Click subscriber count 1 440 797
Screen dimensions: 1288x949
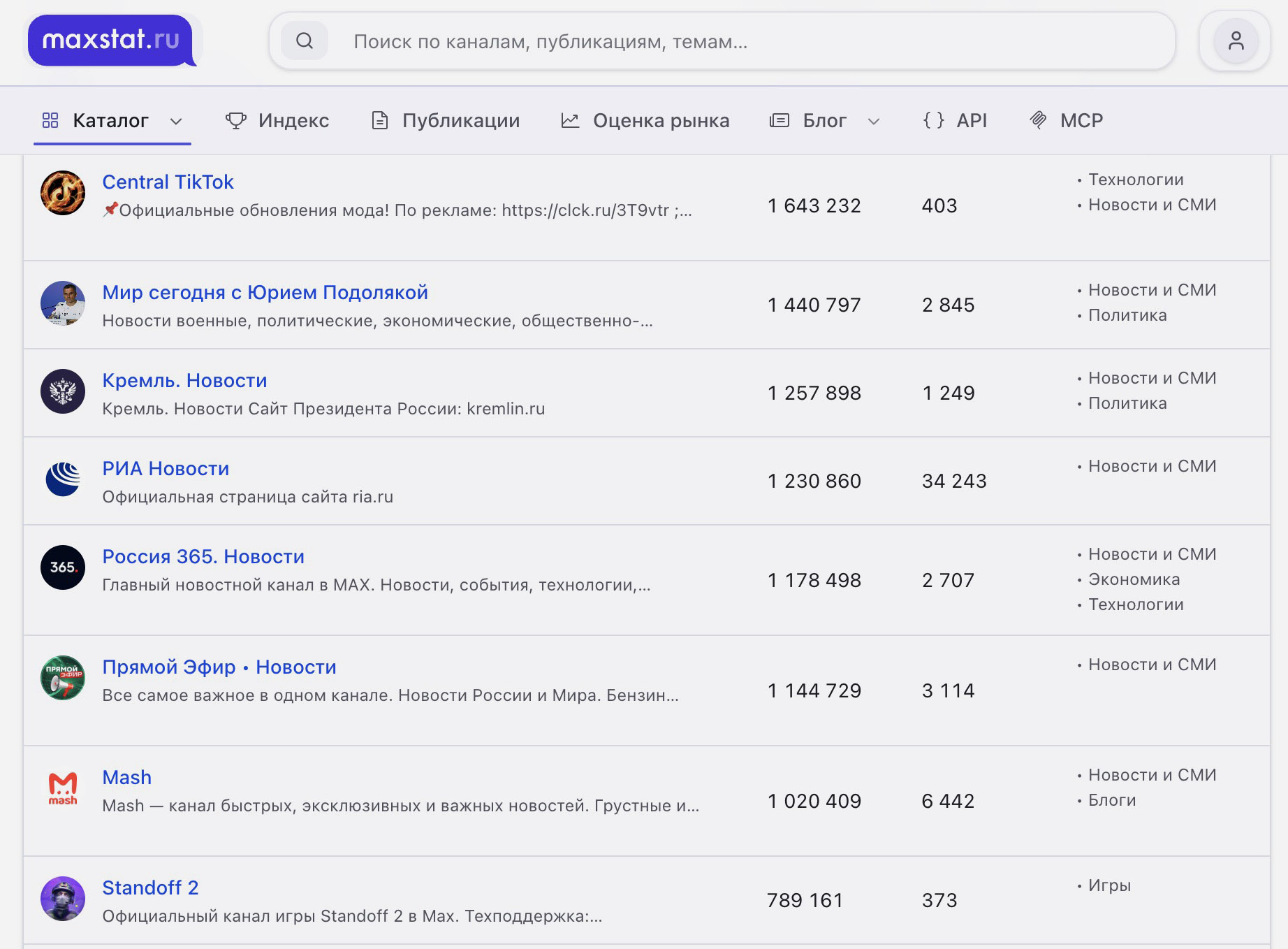coord(814,305)
